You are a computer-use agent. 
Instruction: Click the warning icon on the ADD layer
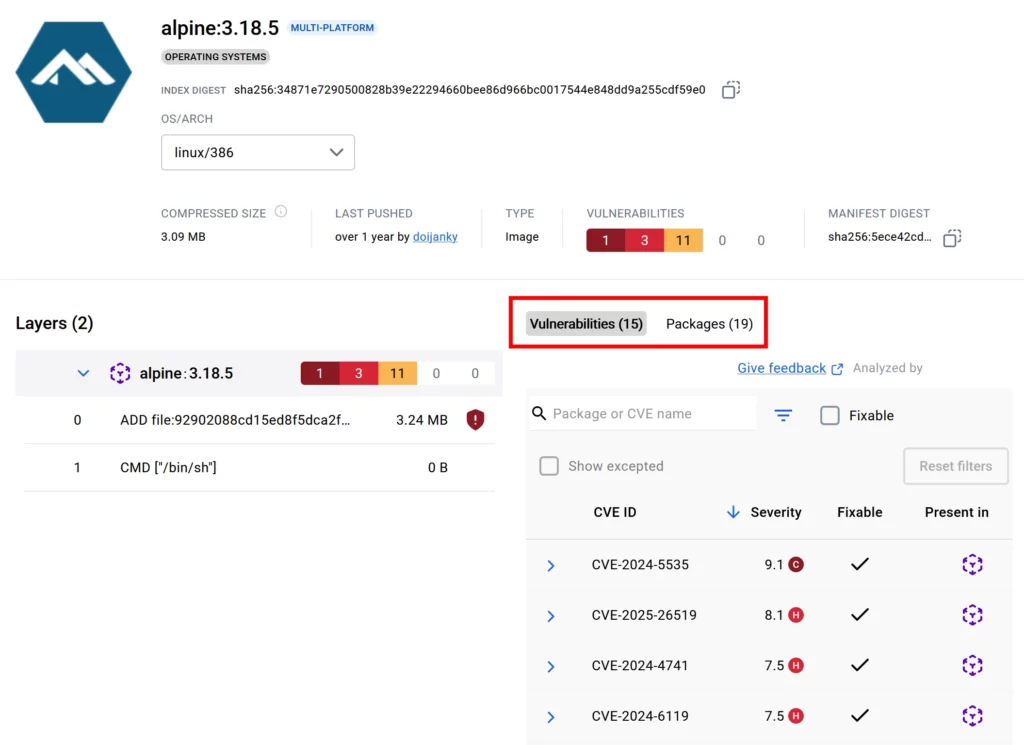475,419
